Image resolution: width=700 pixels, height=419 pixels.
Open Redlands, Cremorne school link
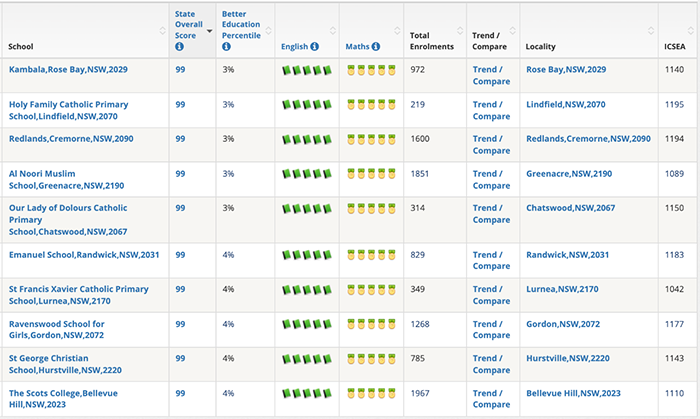71,139
